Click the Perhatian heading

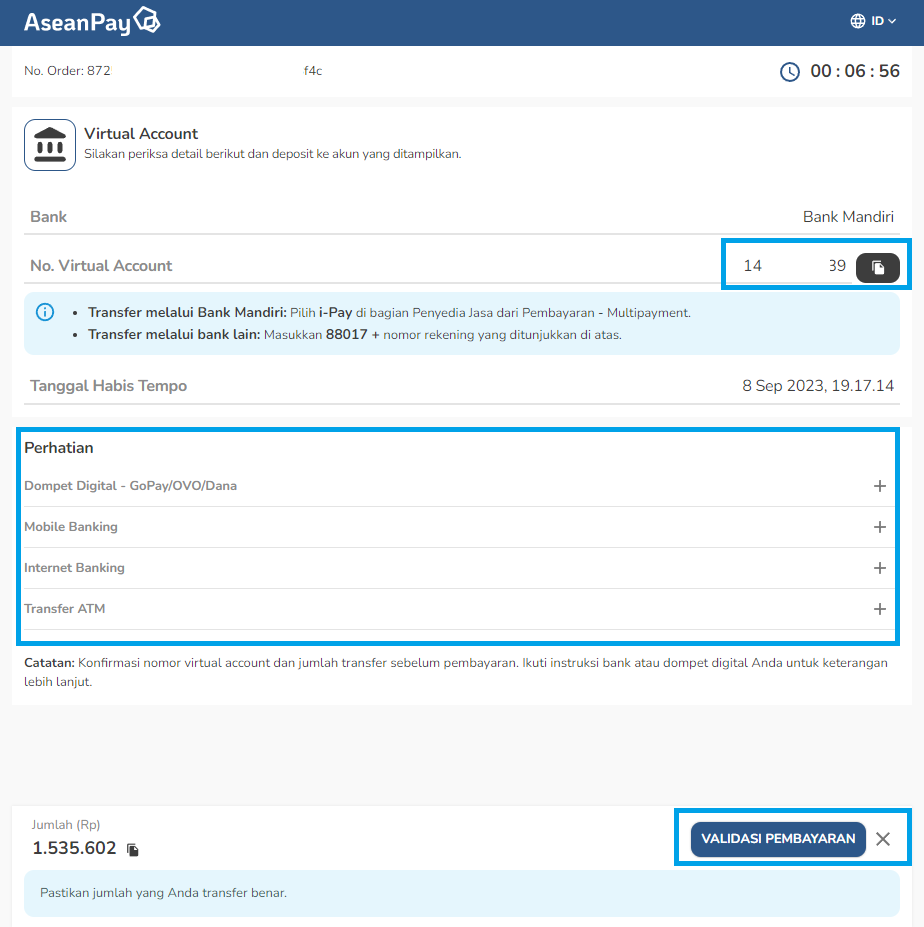coord(59,448)
